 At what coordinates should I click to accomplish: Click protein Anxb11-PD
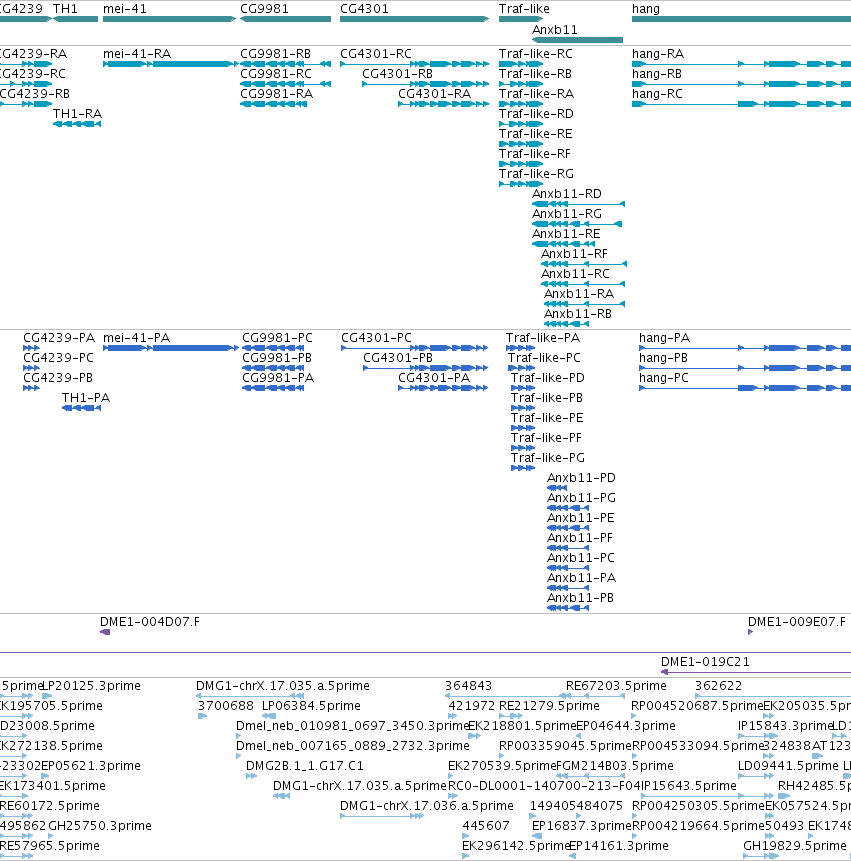coord(581,478)
